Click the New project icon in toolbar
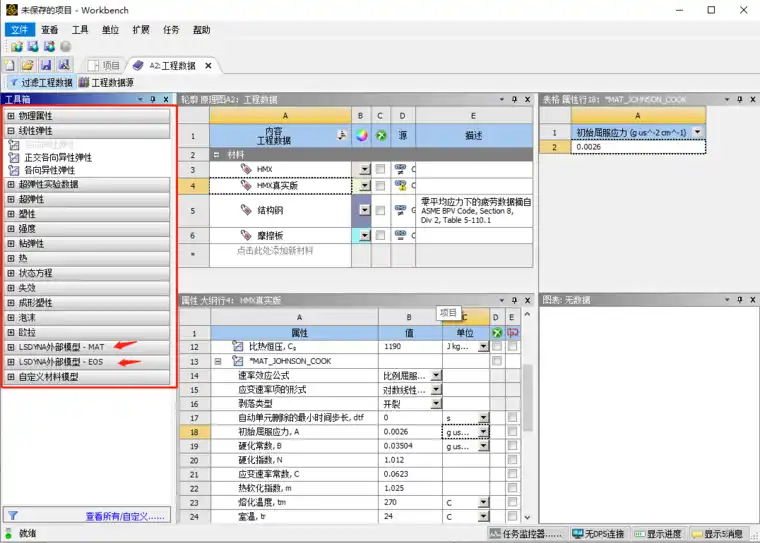 click(10, 65)
